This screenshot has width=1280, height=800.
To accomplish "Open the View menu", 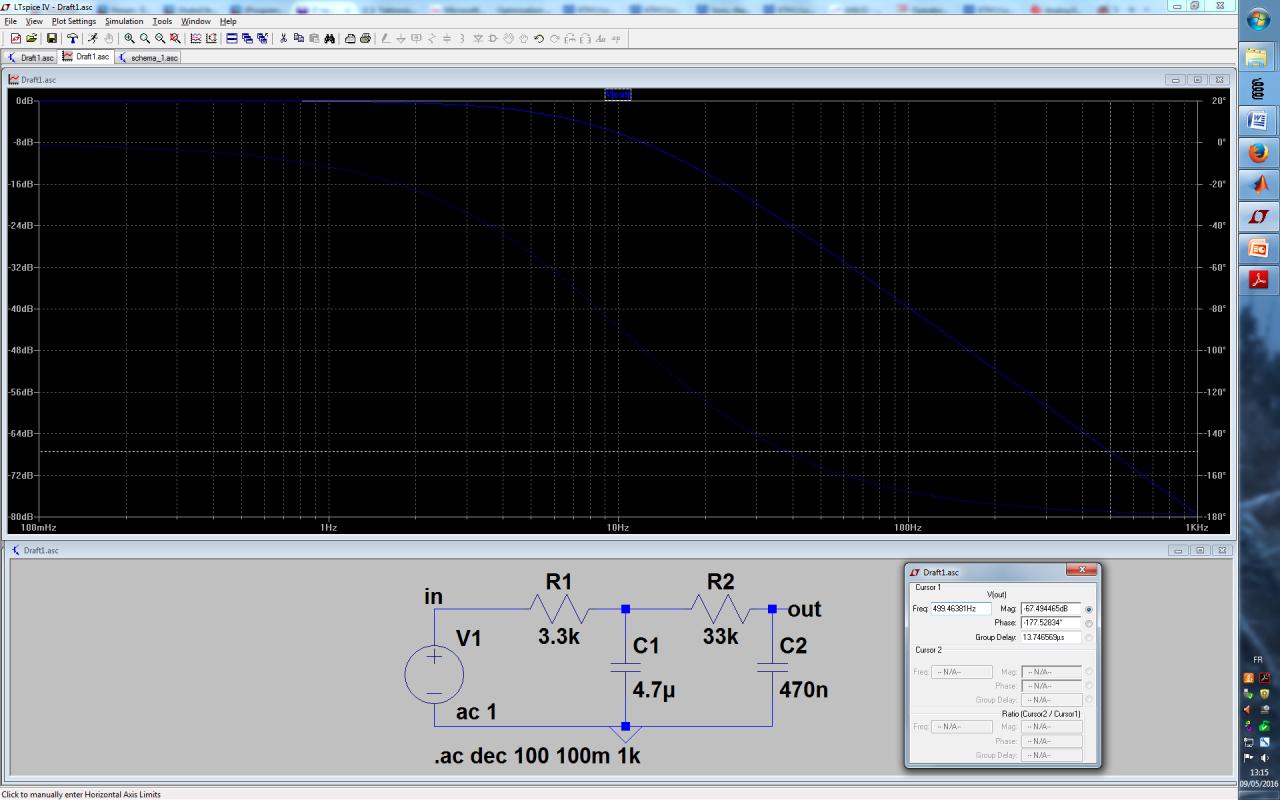I will pyautogui.click(x=34, y=21).
